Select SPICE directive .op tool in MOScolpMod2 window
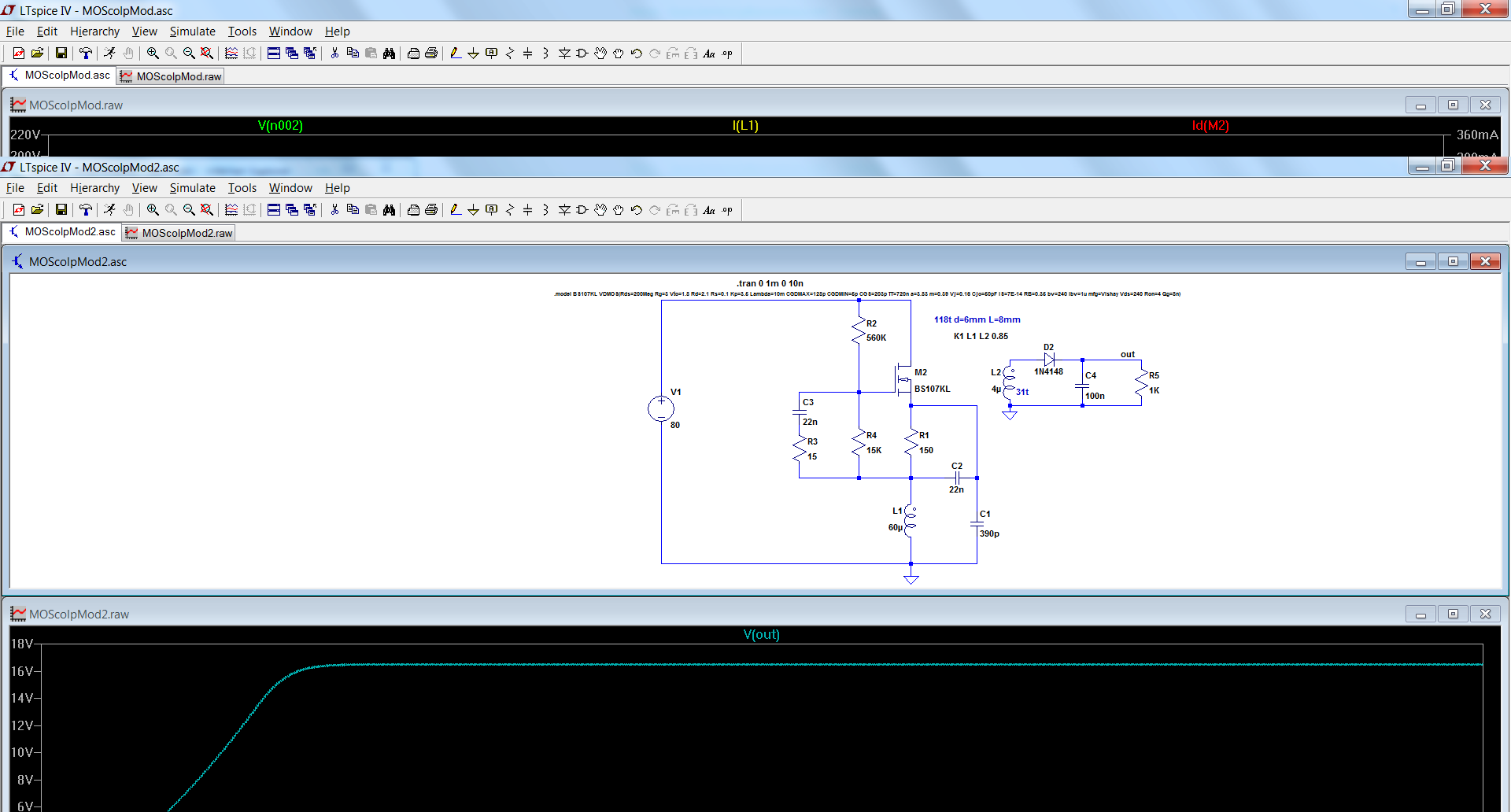This screenshot has height=812, width=1511. [x=727, y=210]
